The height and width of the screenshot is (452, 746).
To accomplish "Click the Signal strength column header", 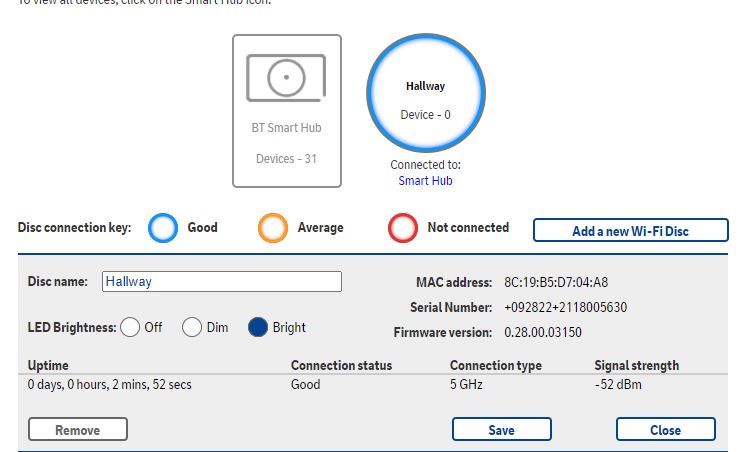I will pos(637,365).
